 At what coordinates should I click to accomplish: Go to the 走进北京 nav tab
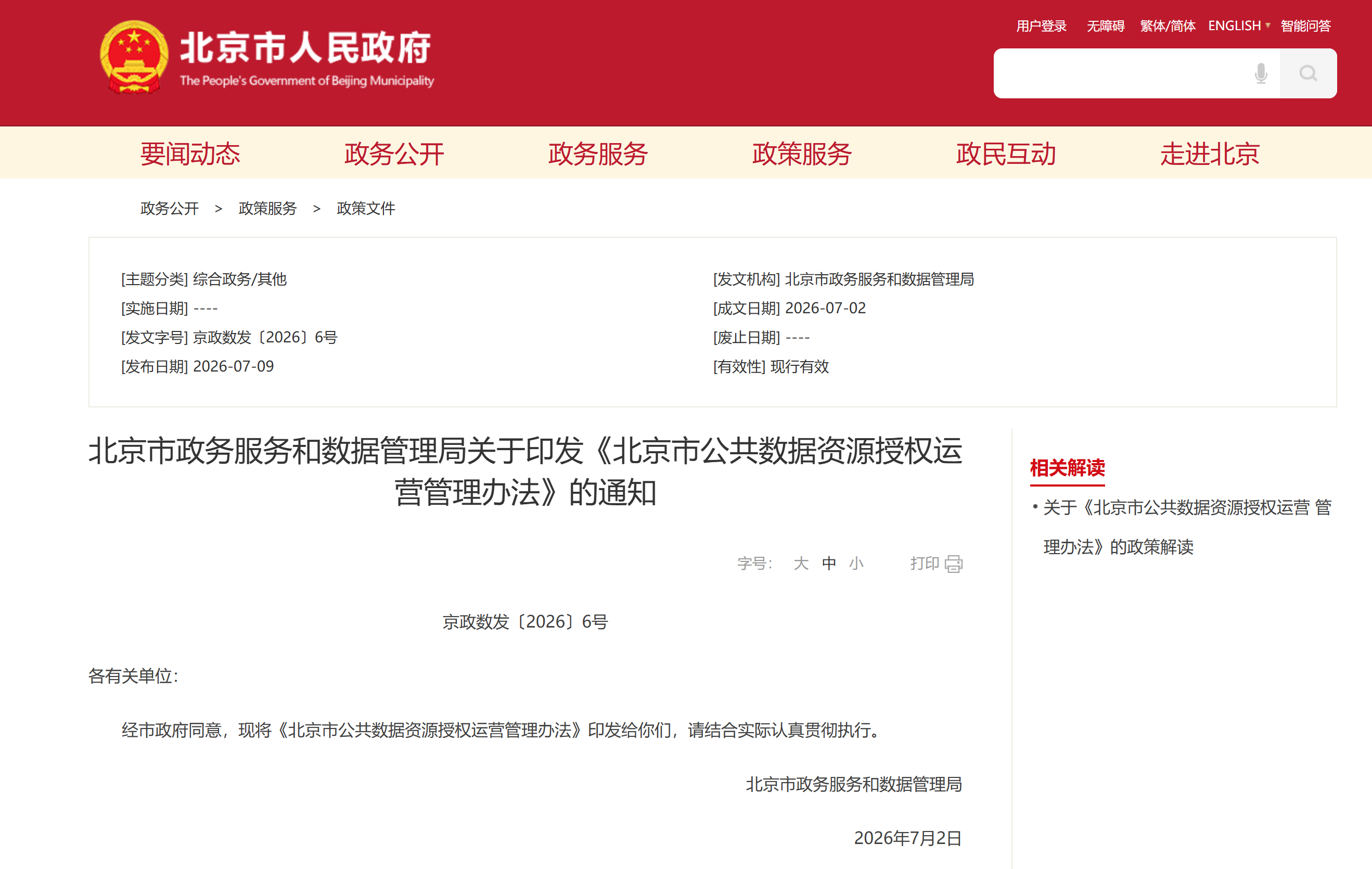(x=1210, y=154)
